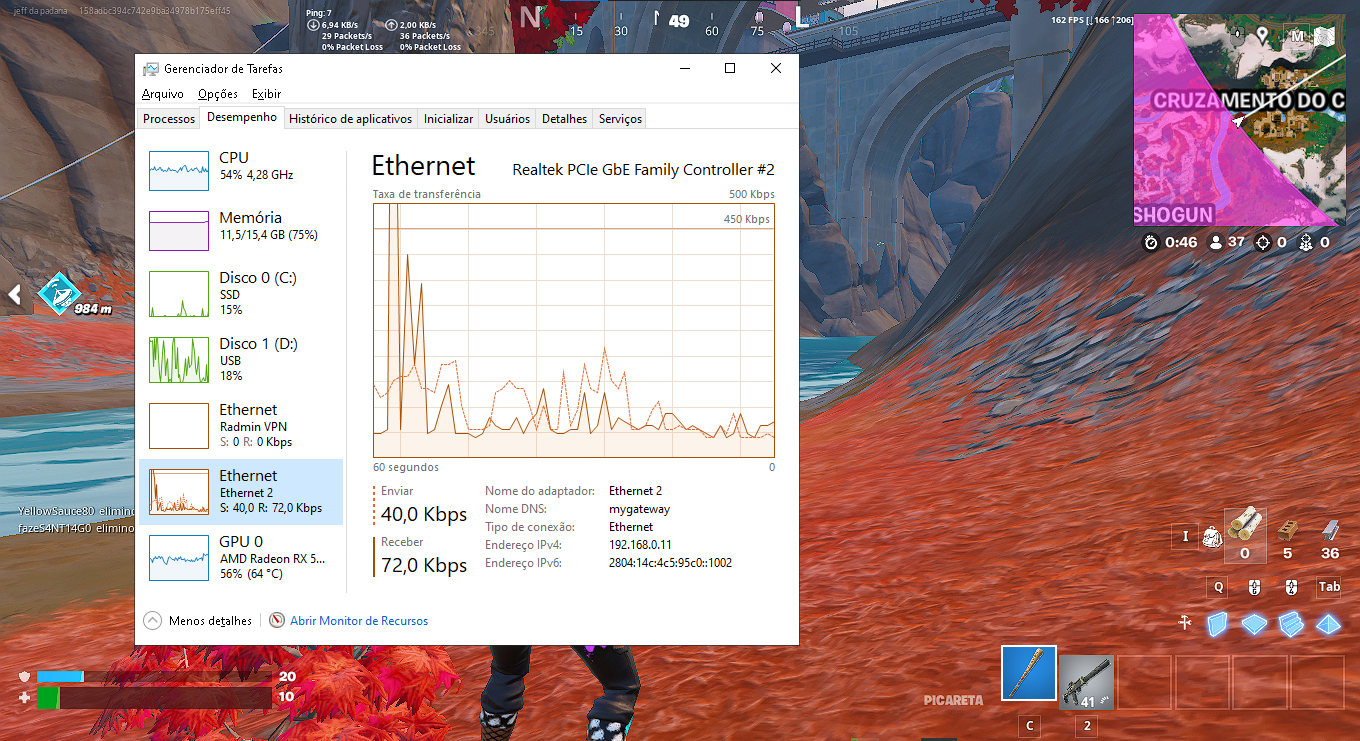Click the Enviar 40,0 Kbps value

(424, 515)
